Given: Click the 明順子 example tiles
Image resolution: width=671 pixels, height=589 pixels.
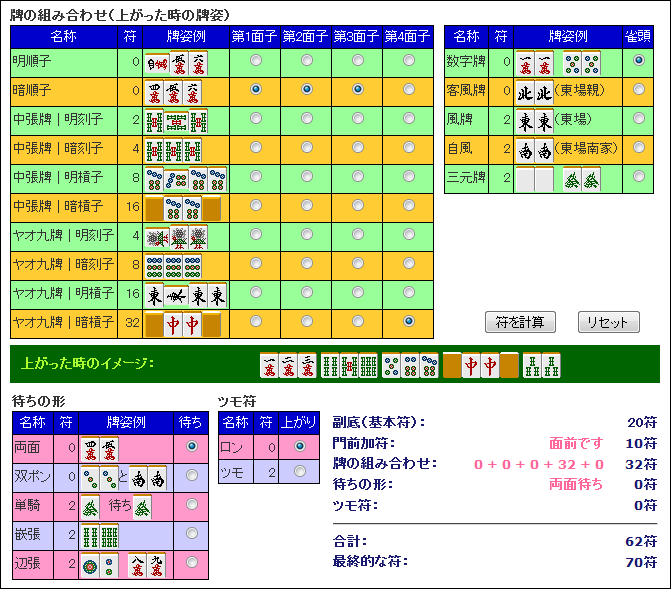Looking at the screenshot, I should pyautogui.click(x=176, y=63).
